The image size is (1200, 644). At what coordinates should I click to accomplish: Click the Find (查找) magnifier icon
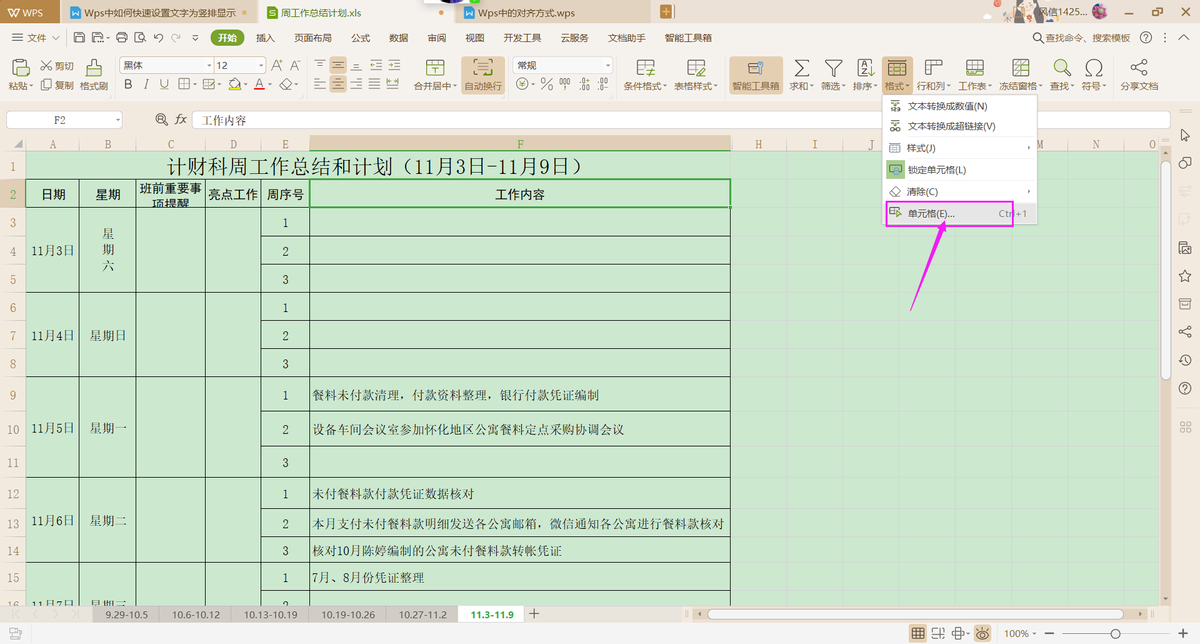click(1061, 68)
